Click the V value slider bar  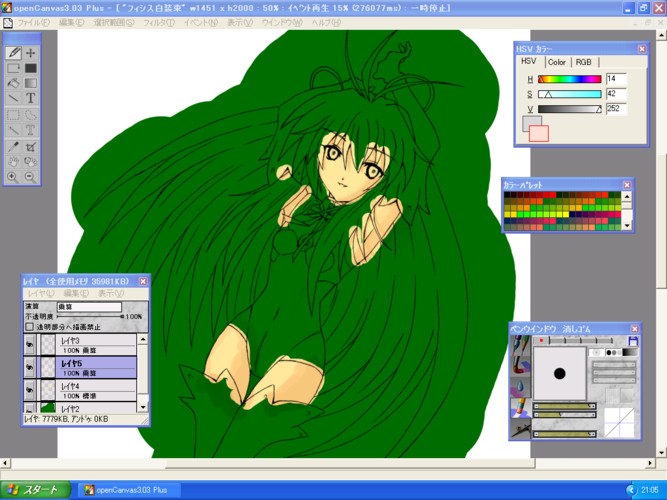coord(570,109)
